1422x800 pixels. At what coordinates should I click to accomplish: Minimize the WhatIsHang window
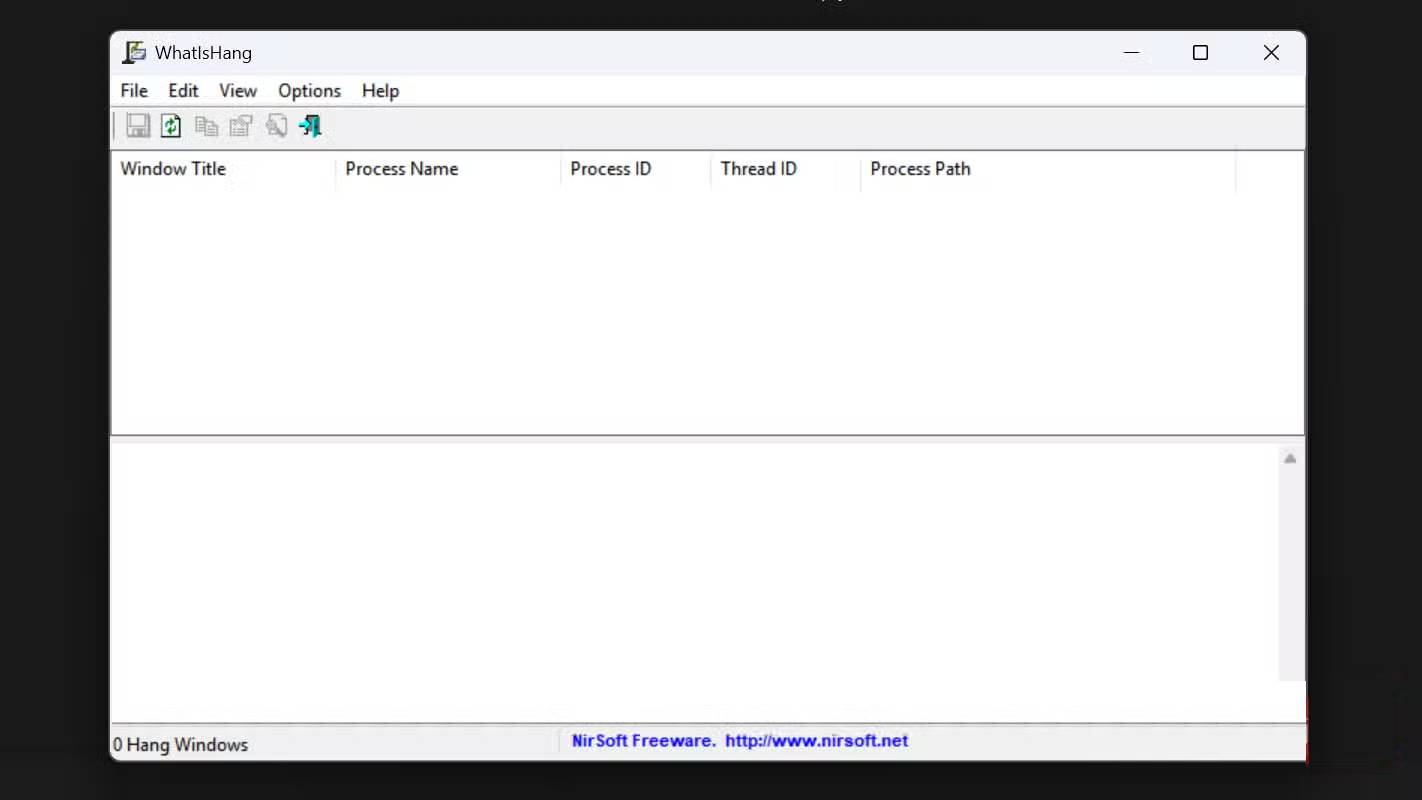tap(1132, 53)
